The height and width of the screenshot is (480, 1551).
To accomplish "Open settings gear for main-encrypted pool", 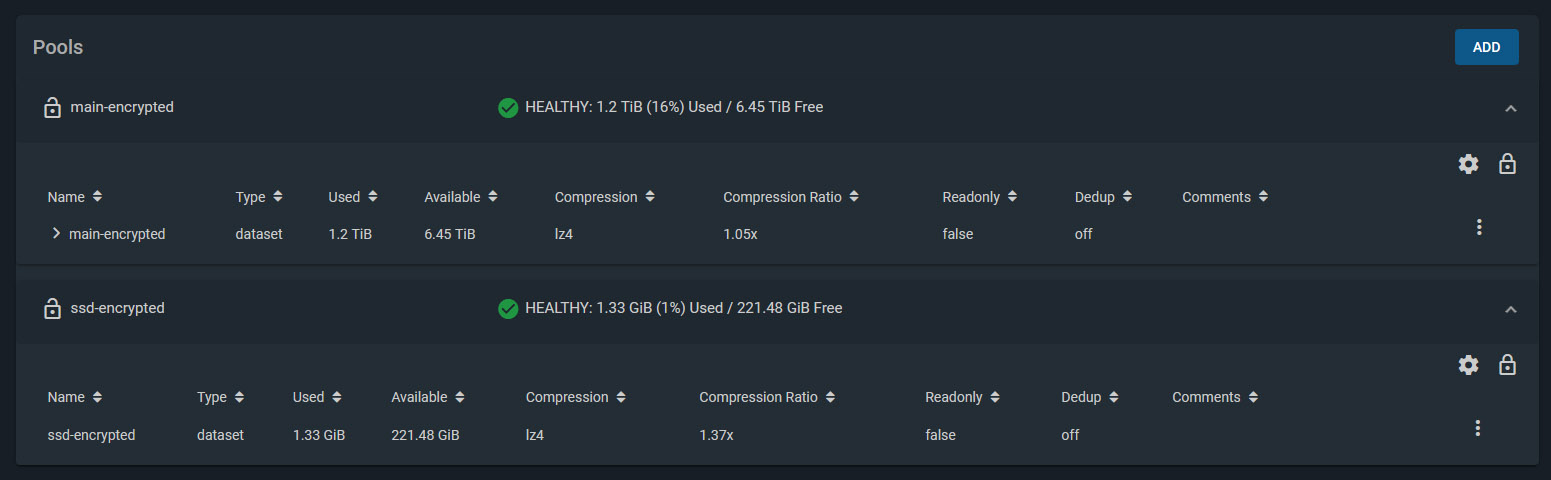I will (x=1468, y=164).
